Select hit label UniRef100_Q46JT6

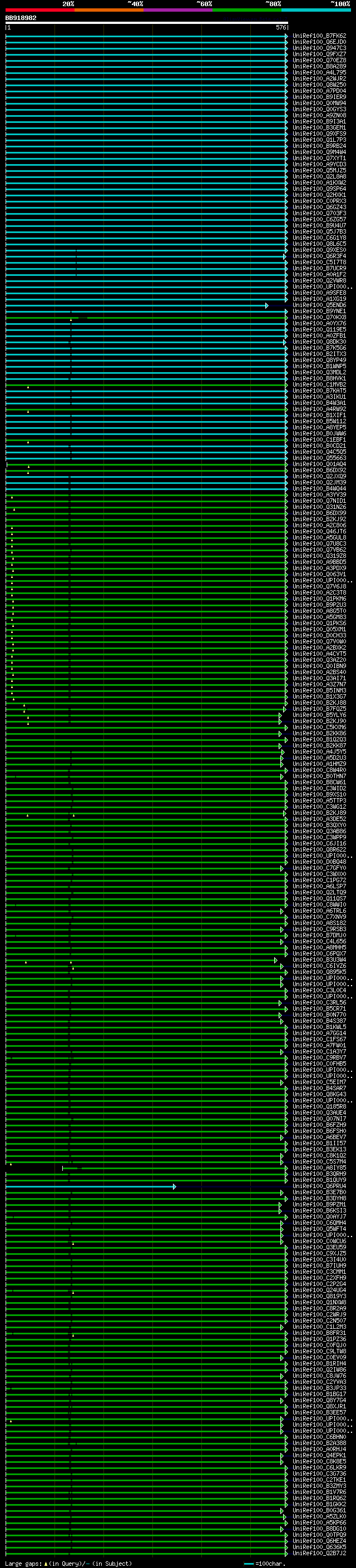[x=319, y=531]
